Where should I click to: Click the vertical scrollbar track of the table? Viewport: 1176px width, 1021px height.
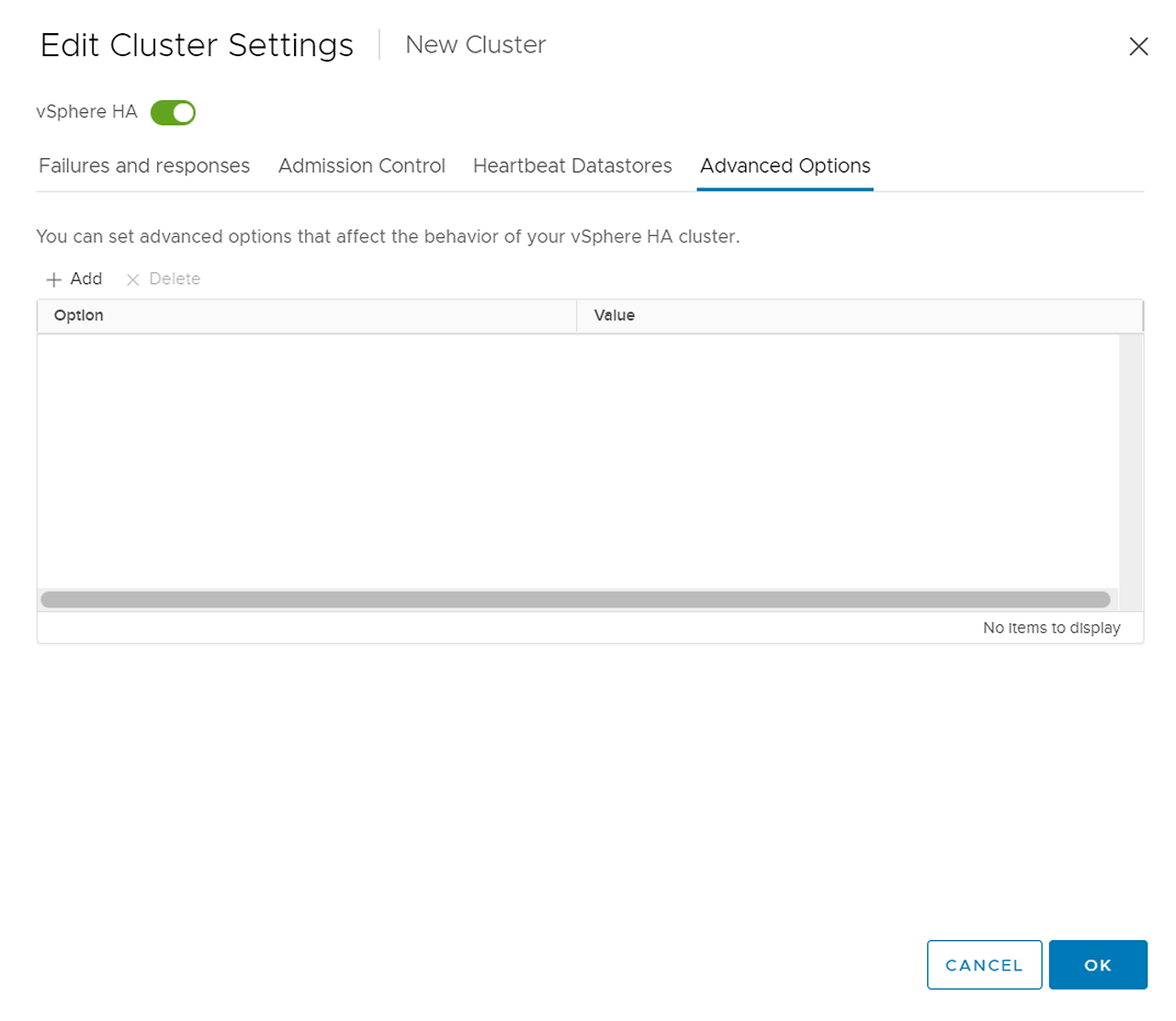(x=1131, y=472)
